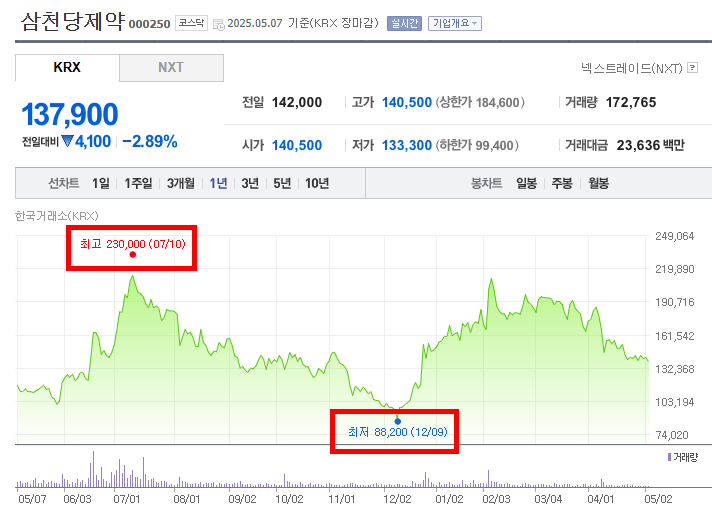Click the 저가 133,300 value
Image resolution: width=712 pixels, height=520 pixels.
pos(406,145)
